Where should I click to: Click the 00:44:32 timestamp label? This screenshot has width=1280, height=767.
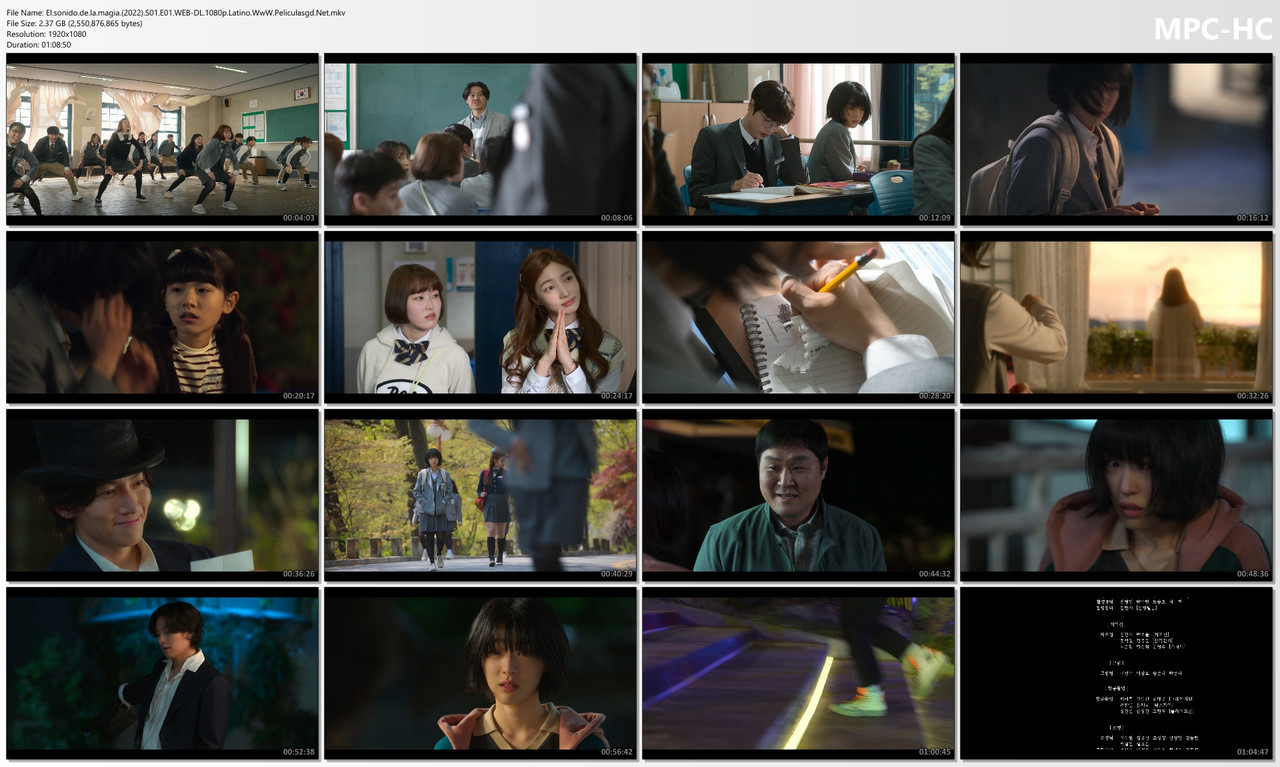pyautogui.click(x=934, y=574)
